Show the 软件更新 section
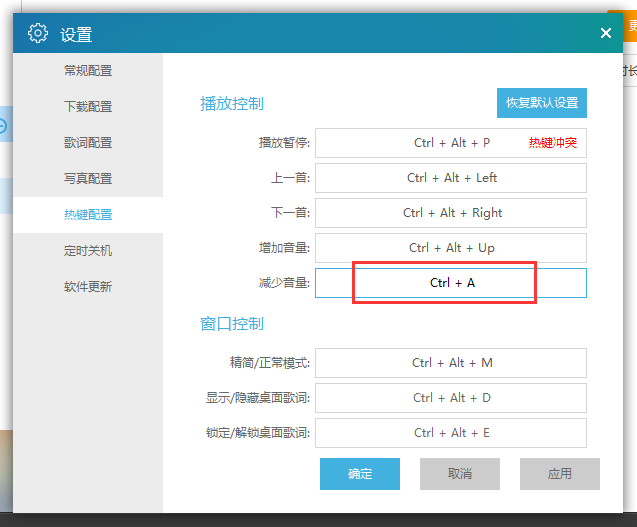This screenshot has height=527, width=637. click(x=88, y=287)
